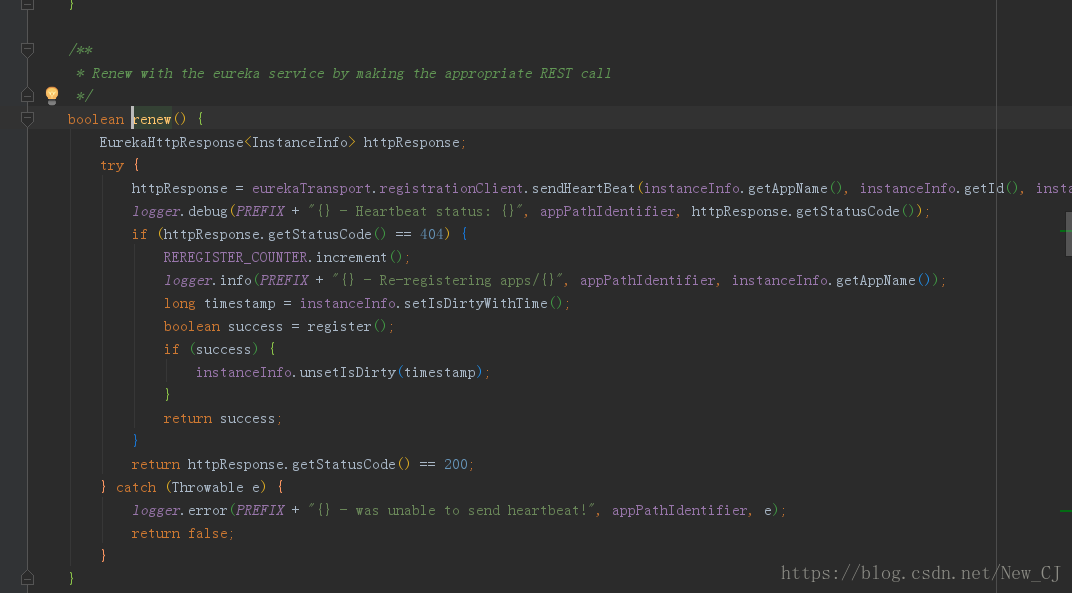Click the "Heartbeat status" string literal
Screen dimensions: 1072x593
click(418, 211)
